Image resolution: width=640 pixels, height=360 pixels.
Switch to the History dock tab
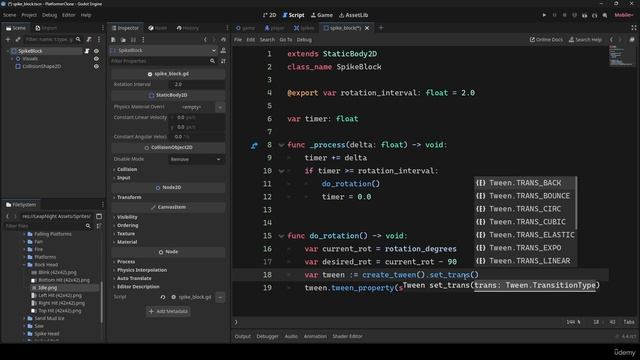click(188, 28)
